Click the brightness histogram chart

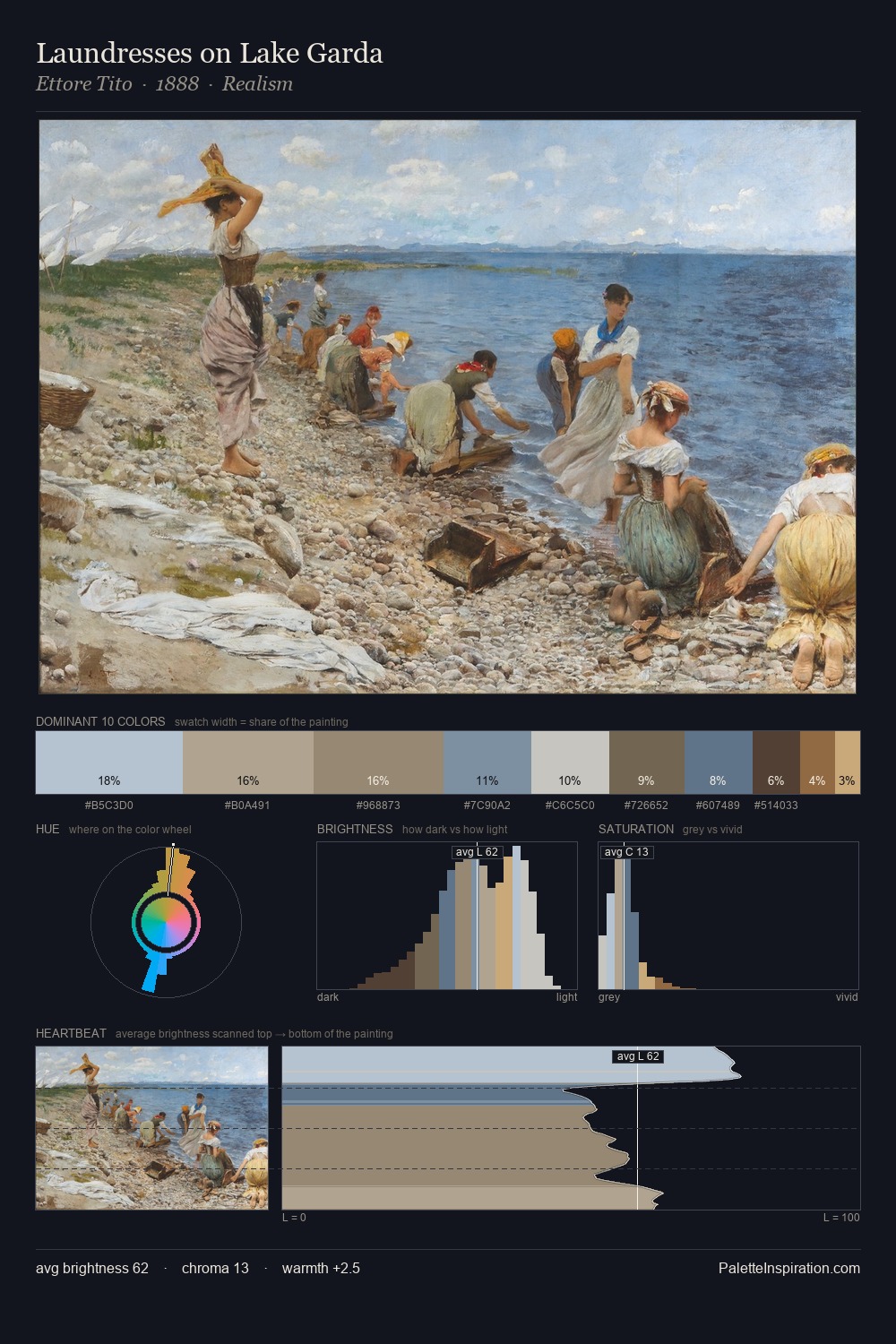click(447, 916)
